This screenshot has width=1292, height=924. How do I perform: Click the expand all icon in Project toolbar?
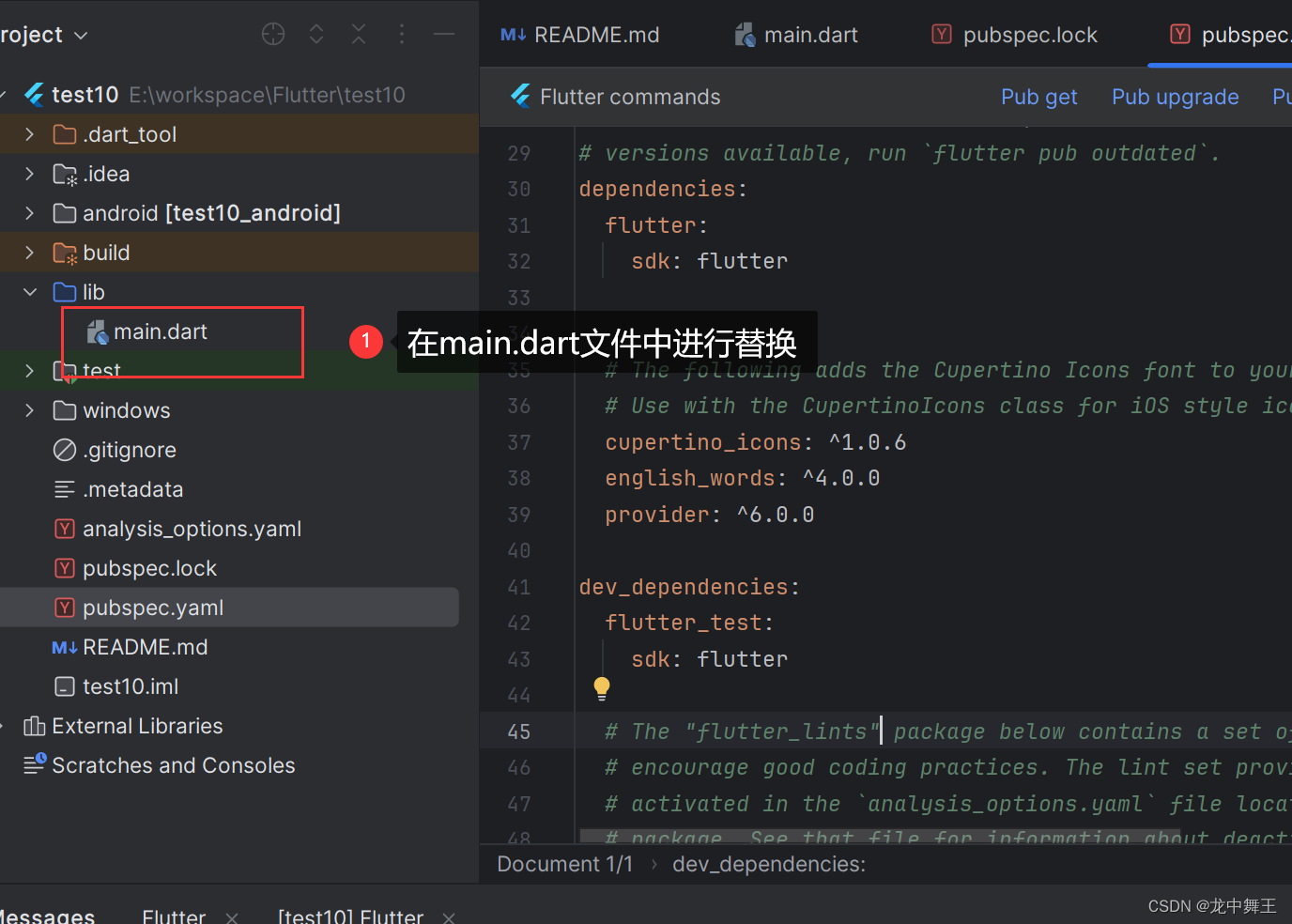pos(316,35)
